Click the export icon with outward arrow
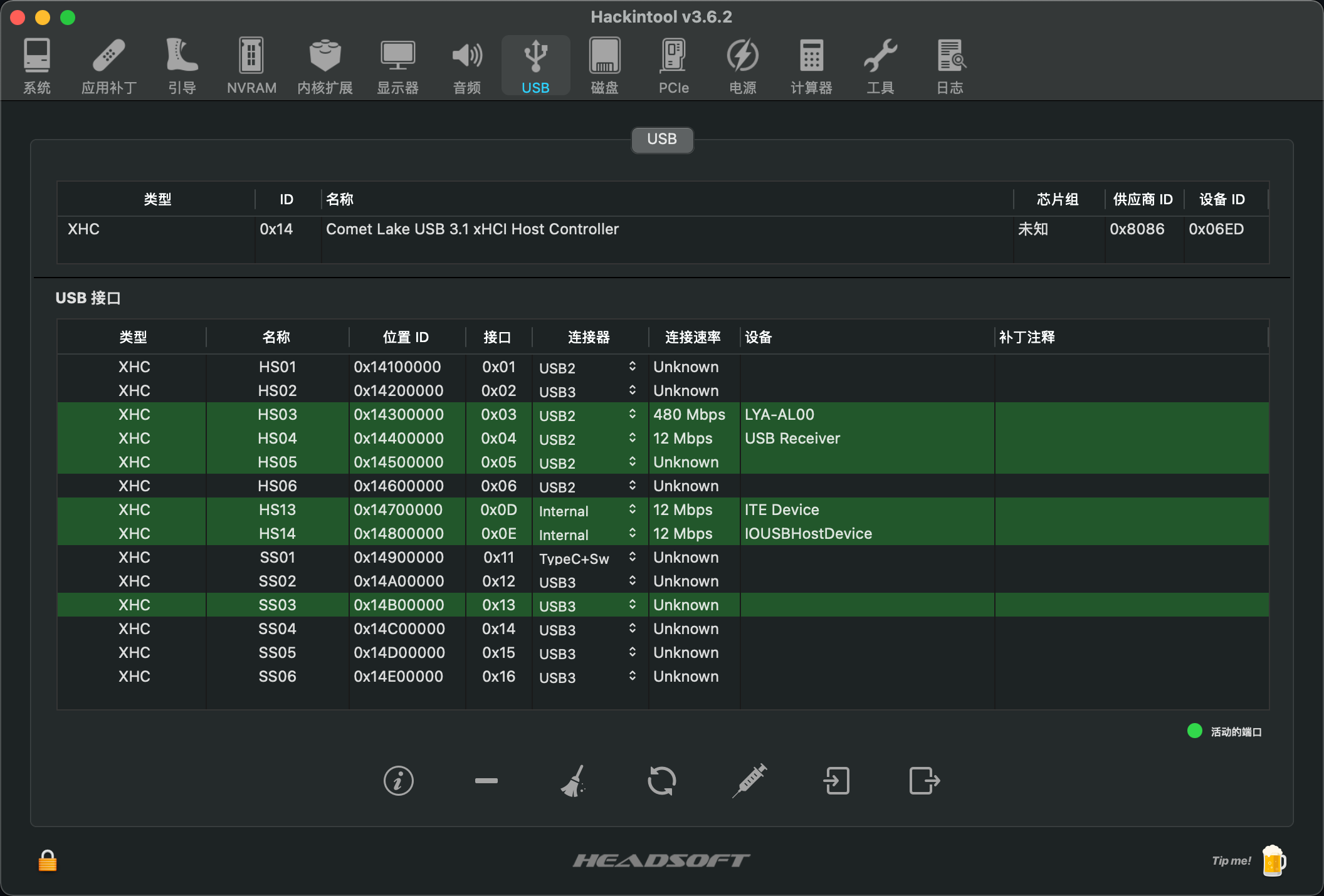Viewport: 1324px width, 896px height. coord(925,781)
